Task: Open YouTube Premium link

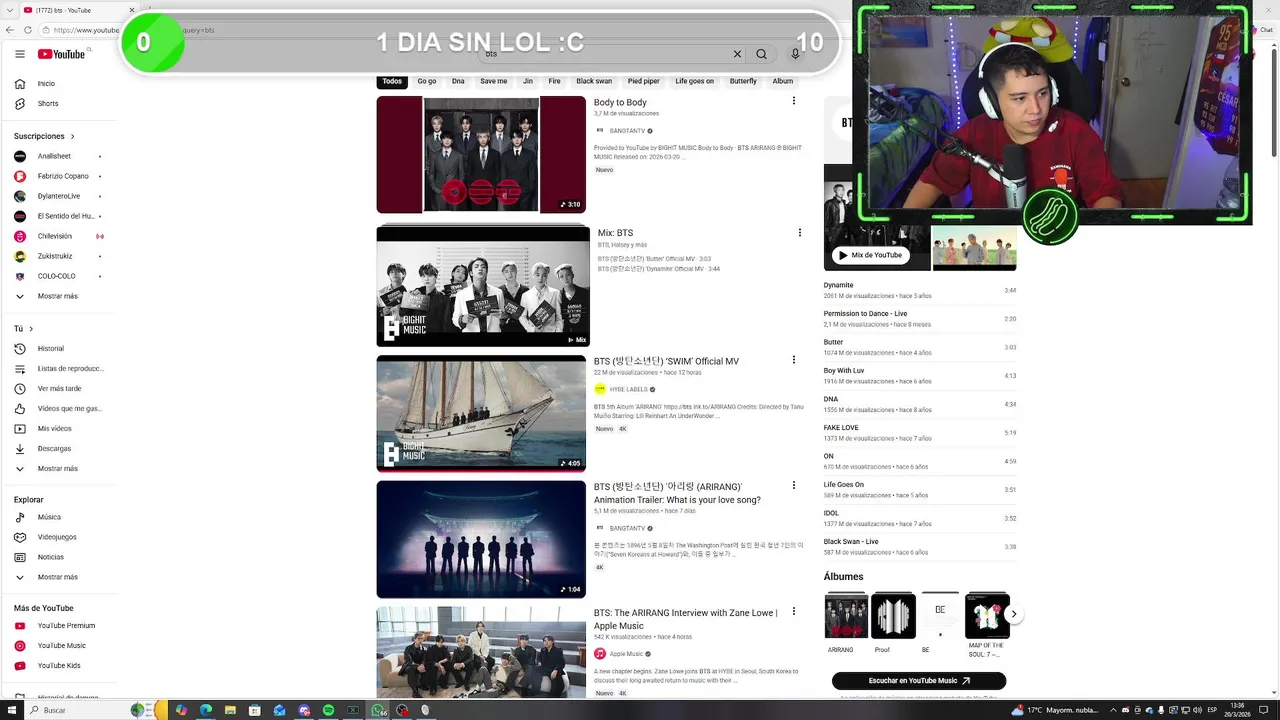Action: click(x=57, y=626)
